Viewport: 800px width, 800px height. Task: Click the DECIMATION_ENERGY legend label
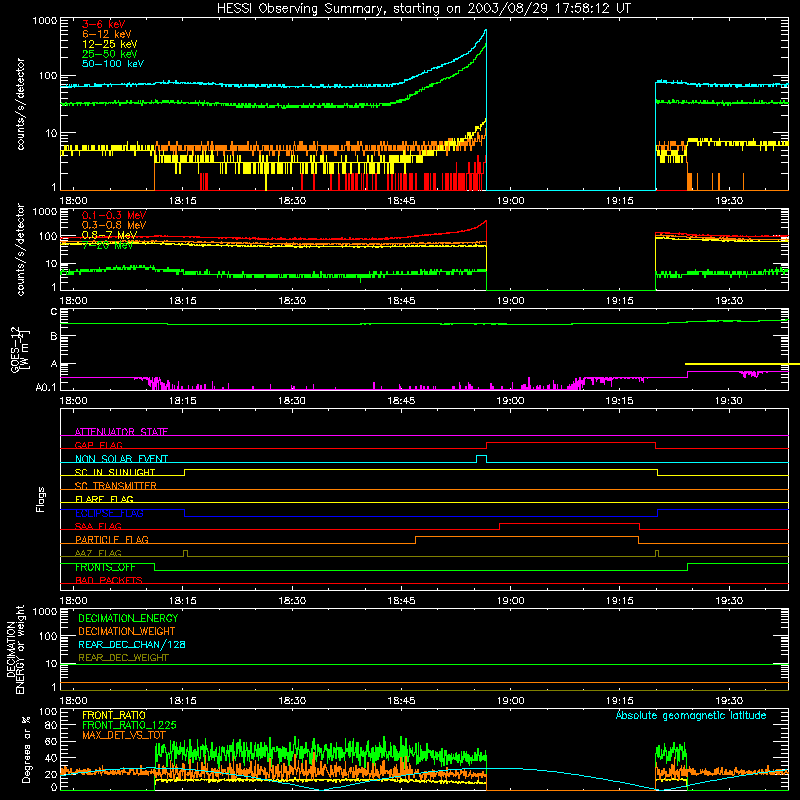click(x=128, y=618)
